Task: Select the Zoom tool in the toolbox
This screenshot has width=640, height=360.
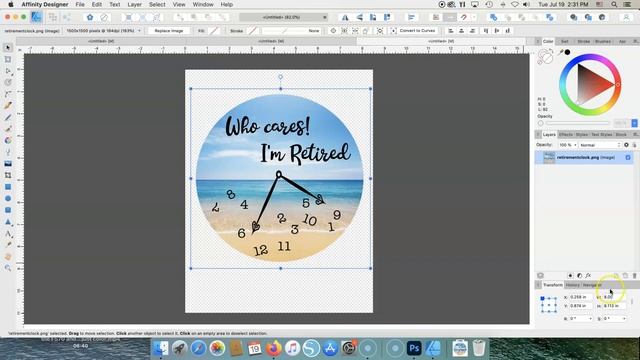Action: tap(8, 268)
